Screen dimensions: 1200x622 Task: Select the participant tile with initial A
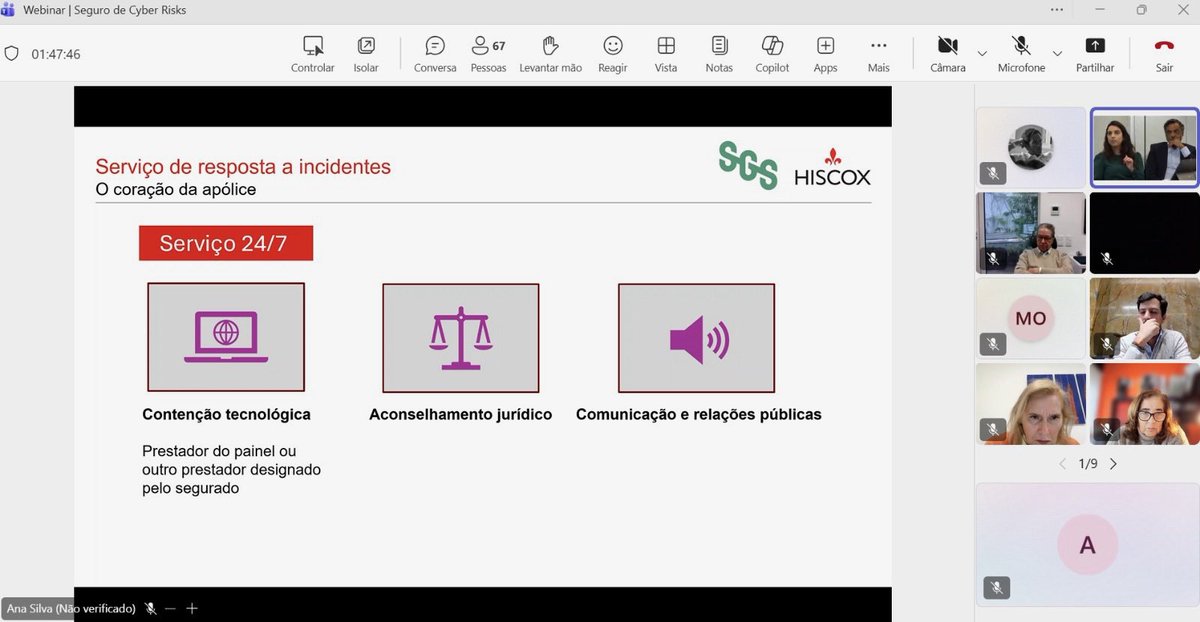click(x=1087, y=545)
